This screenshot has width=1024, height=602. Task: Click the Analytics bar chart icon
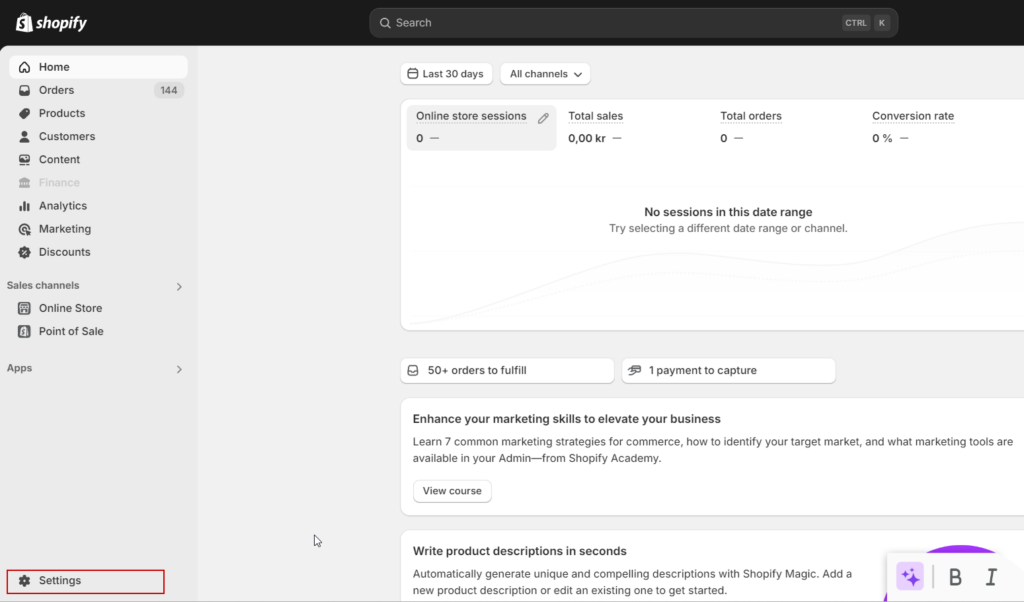coord(24,206)
